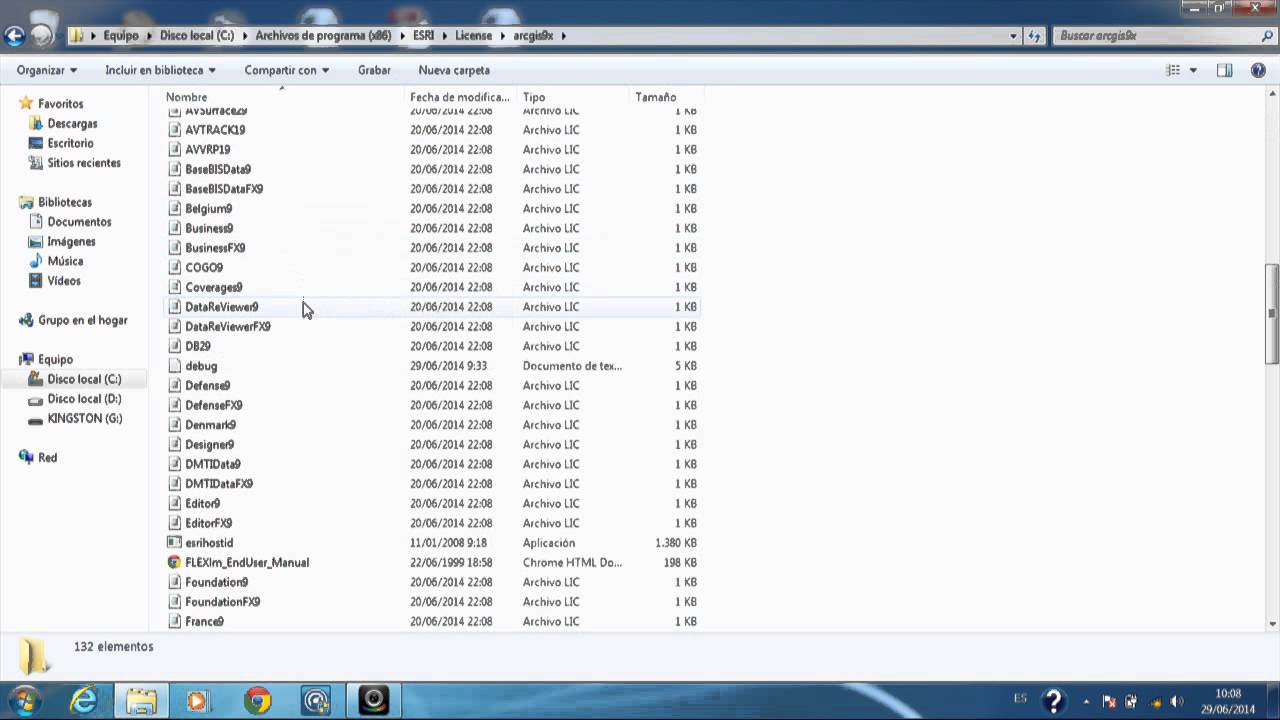The height and width of the screenshot is (720, 1280).
Task: Click the Música library icon
Action: point(36,261)
